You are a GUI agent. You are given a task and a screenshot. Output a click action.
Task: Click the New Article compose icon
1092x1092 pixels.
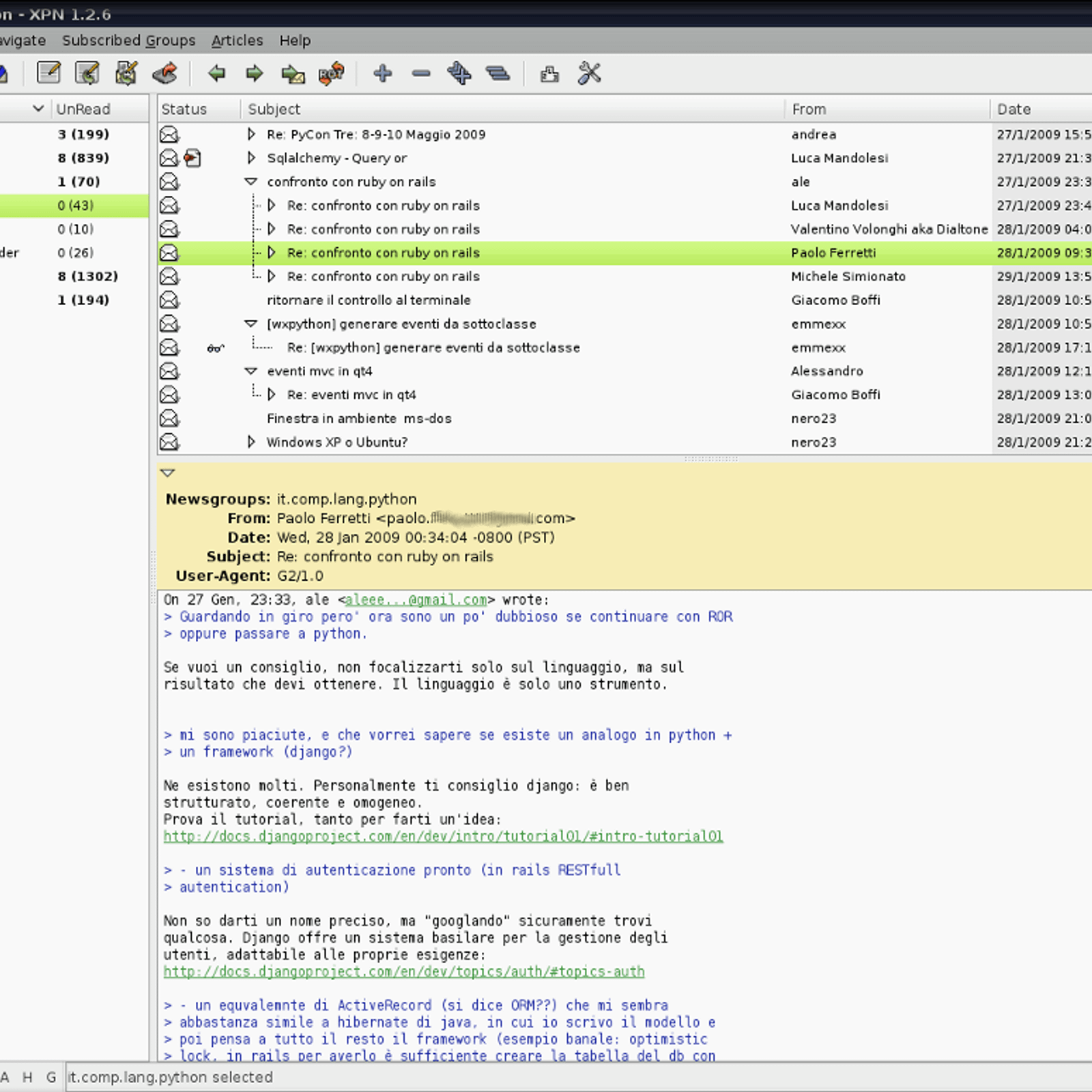coord(48,73)
